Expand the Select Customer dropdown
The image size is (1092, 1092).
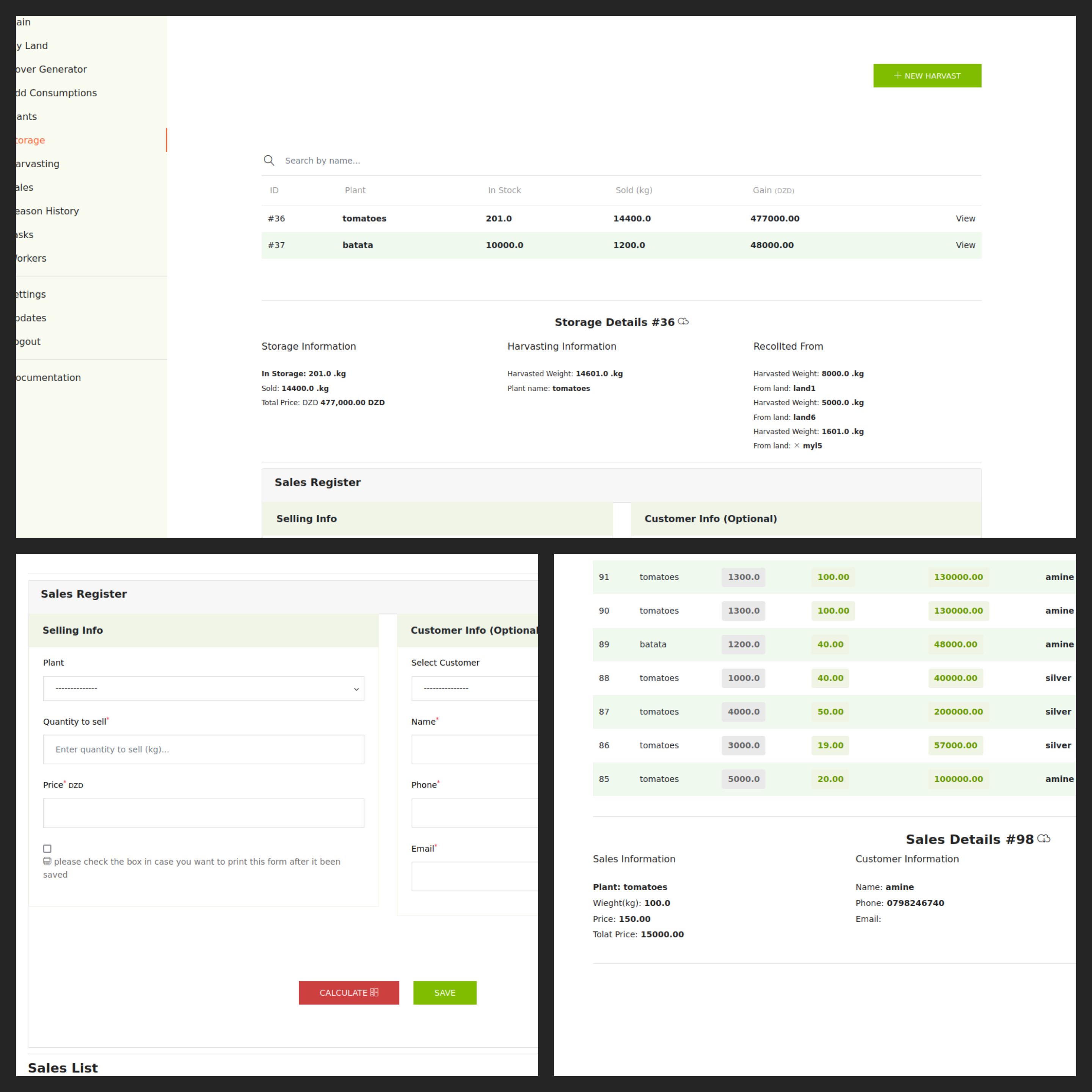[x=475, y=689]
